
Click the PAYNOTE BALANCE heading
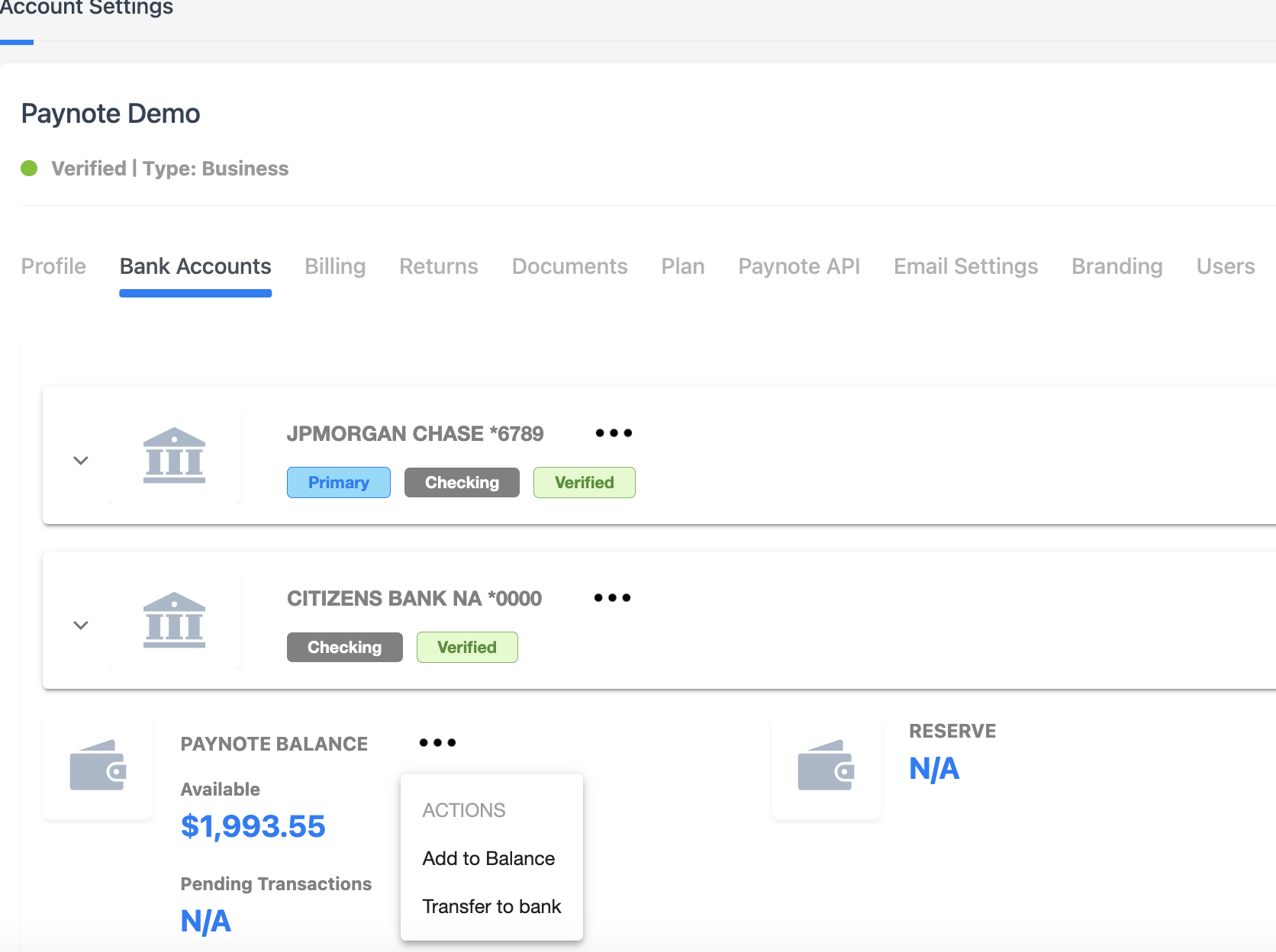pyautogui.click(x=274, y=744)
